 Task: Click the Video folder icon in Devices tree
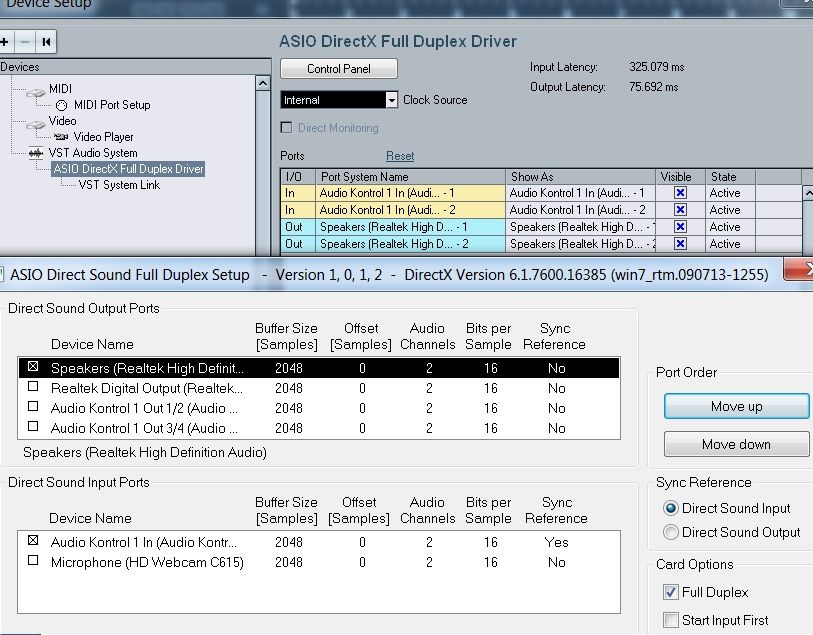coord(35,124)
